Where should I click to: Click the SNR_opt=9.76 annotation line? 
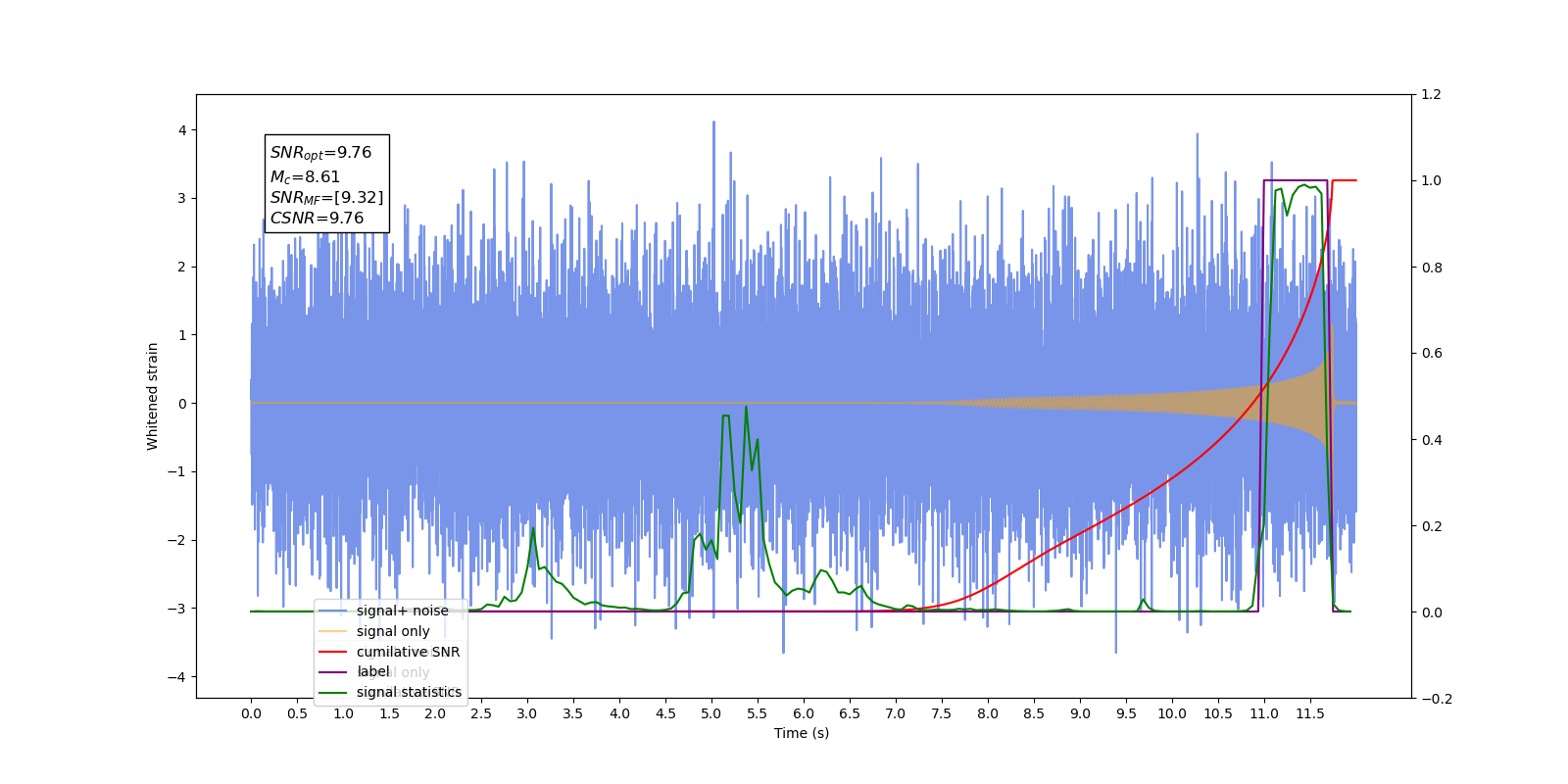click(x=320, y=153)
